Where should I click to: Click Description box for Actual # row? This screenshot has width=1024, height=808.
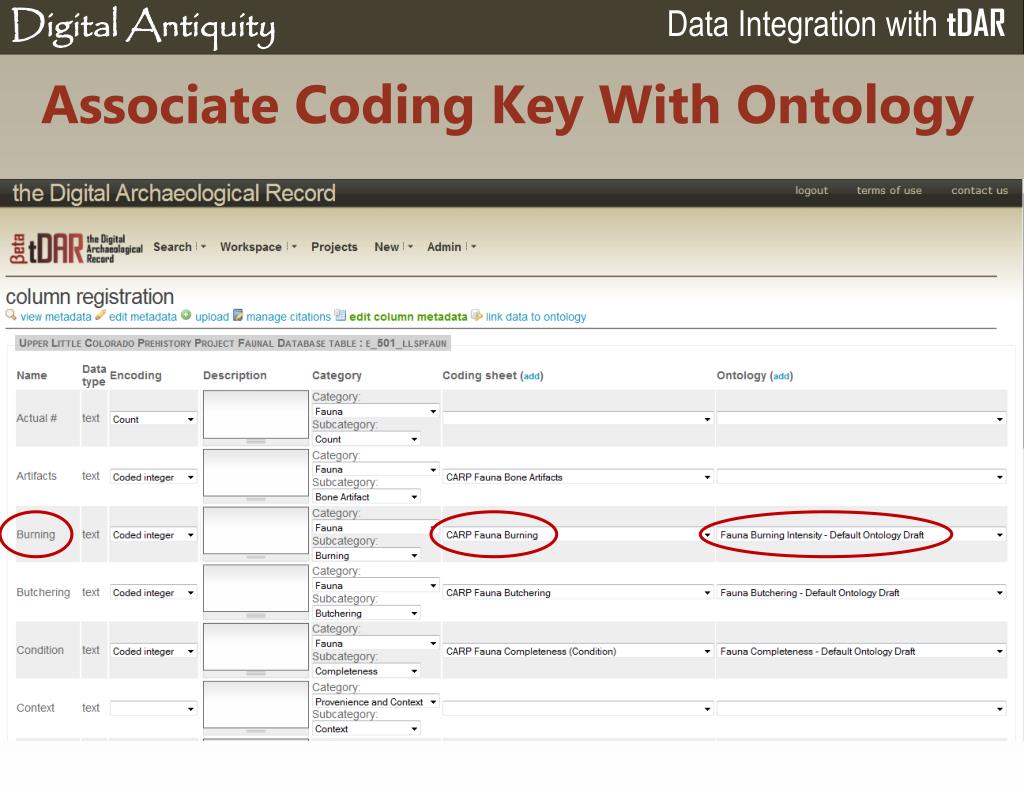coord(256,415)
